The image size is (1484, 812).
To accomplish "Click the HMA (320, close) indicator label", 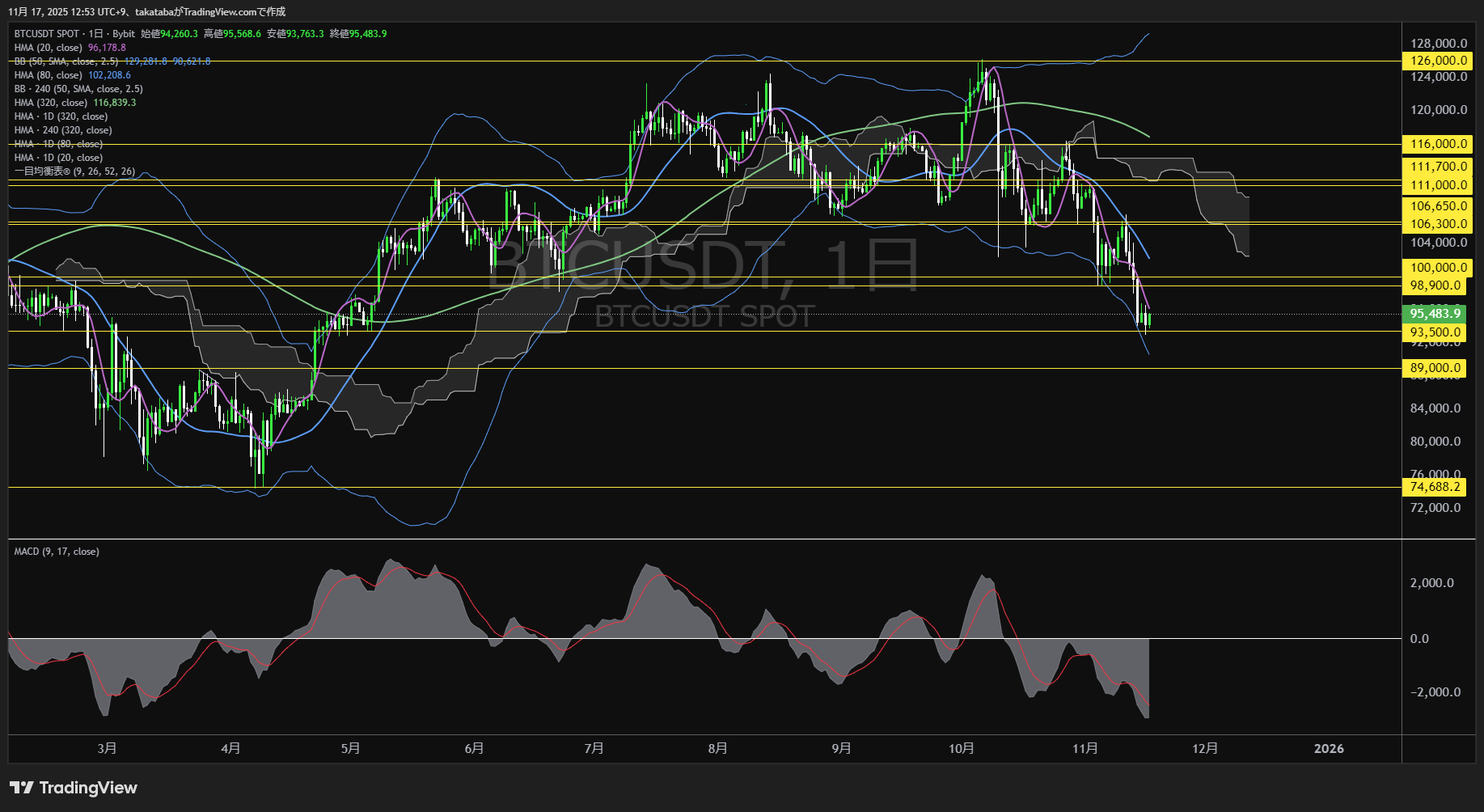I will tap(51, 103).
